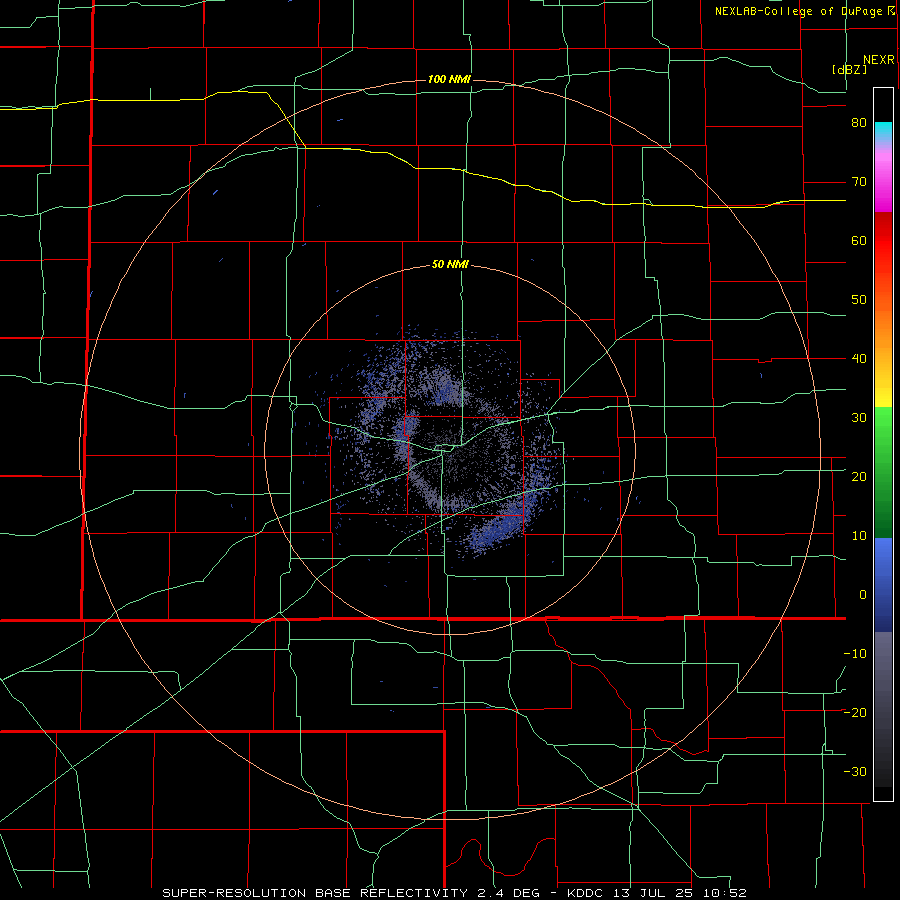Viewport: 900px width, 900px height.
Task: Click the -30 value on the dBZ scale
Action: point(855,771)
